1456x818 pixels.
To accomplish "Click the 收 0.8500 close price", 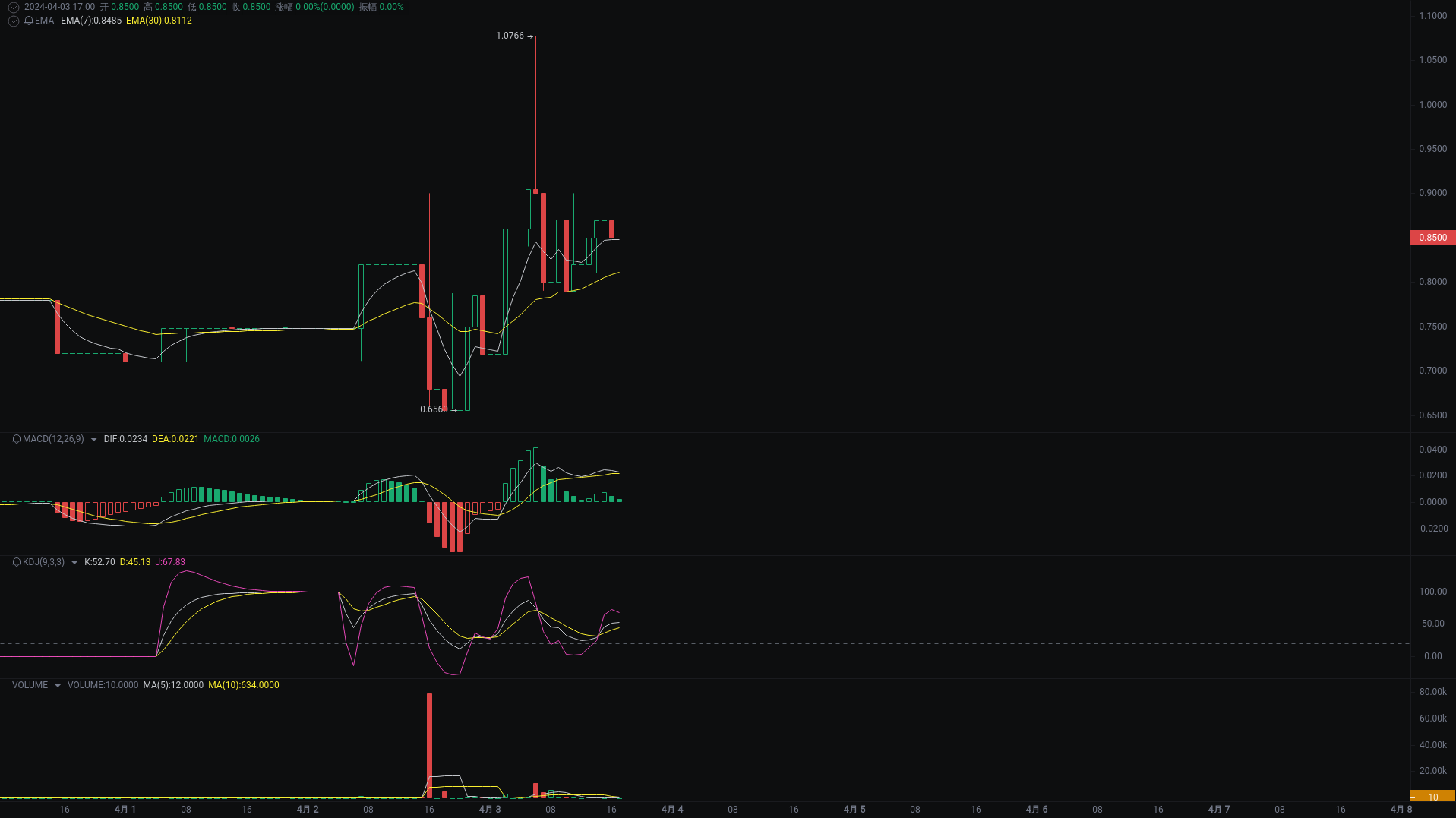I will pyautogui.click(x=251, y=7).
